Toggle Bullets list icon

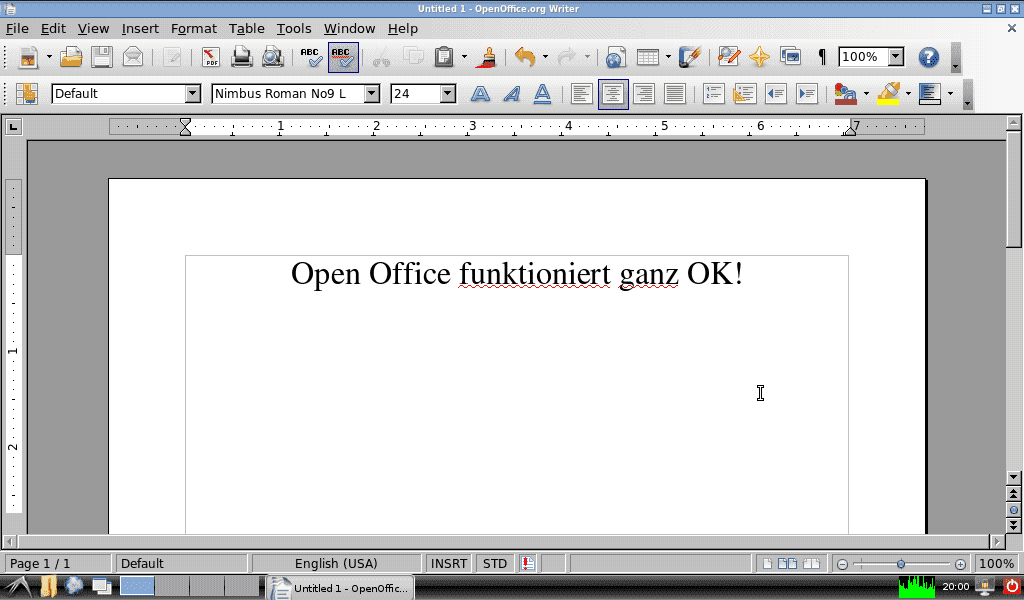pyautogui.click(x=744, y=94)
